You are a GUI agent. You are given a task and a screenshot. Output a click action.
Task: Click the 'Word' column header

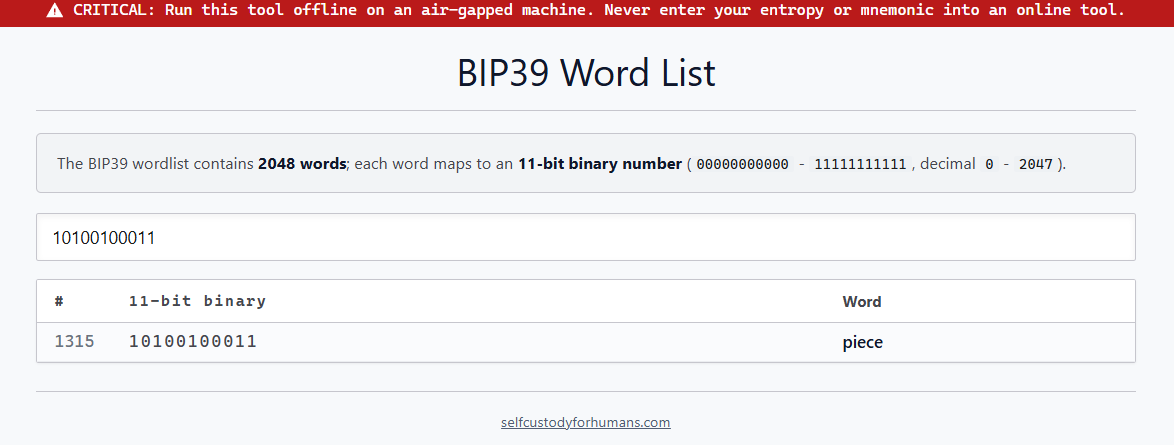[862, 302]
